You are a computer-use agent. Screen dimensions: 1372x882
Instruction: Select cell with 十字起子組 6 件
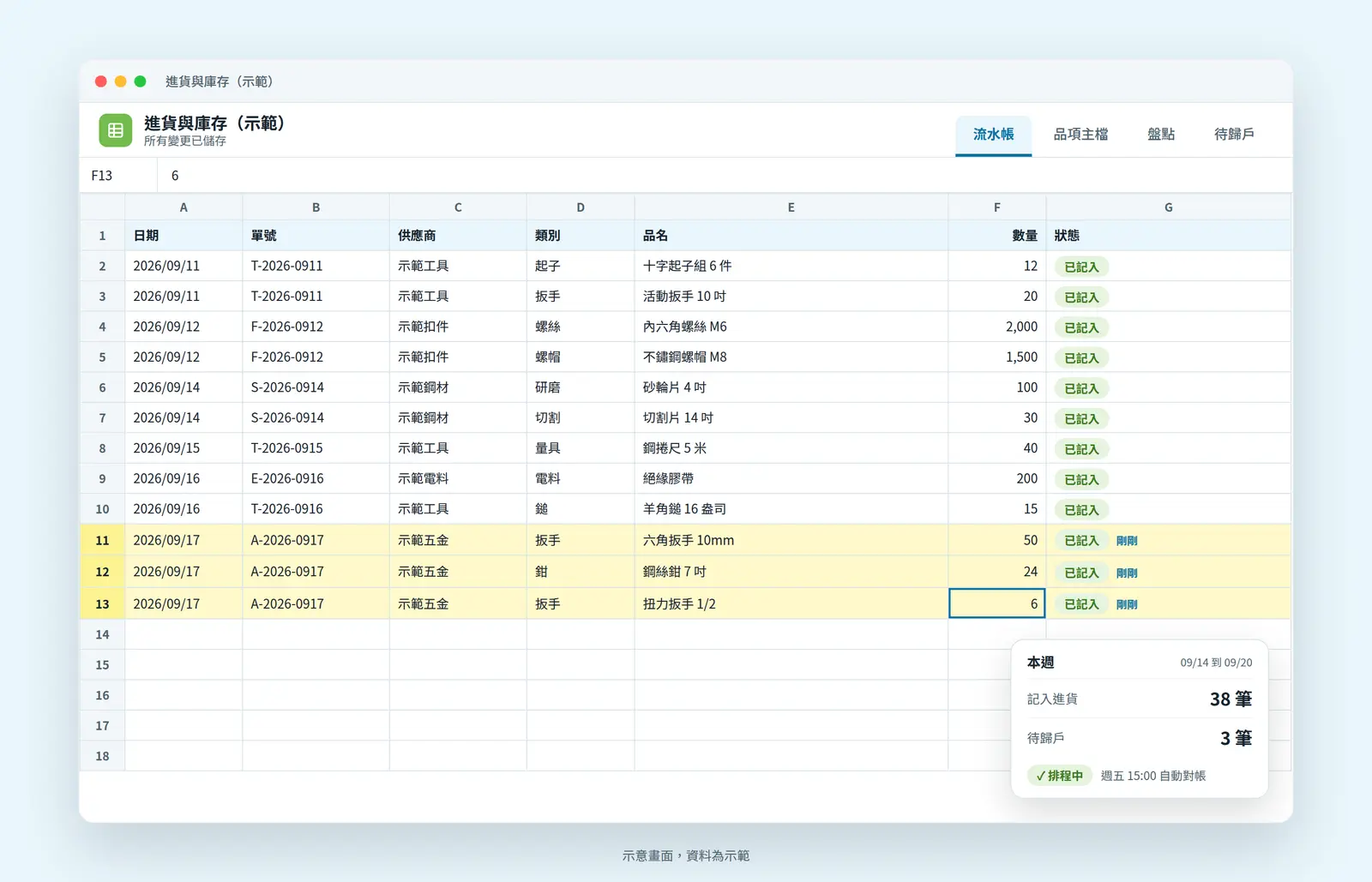click(791, 266)
